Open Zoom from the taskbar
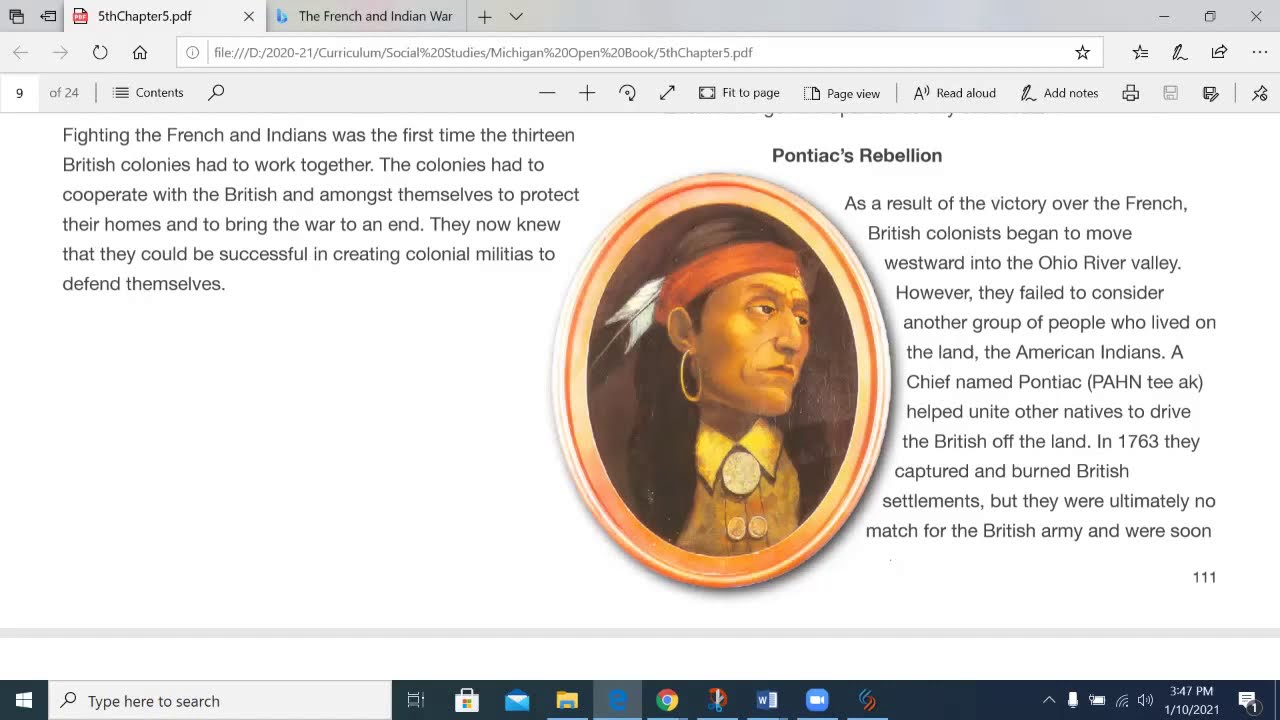The height and width of the screenshot is (720, 1280). (x=817, y=700)
